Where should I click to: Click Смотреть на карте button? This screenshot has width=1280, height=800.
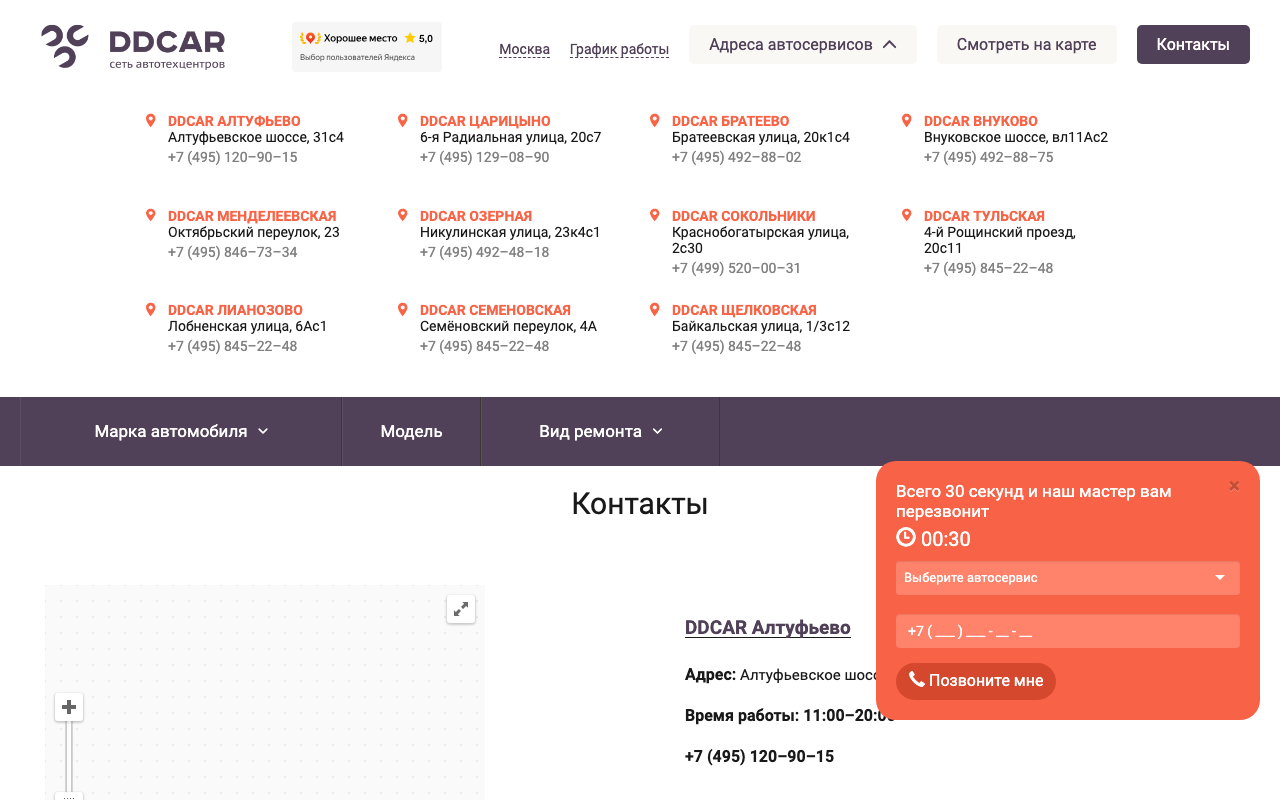1027,45
